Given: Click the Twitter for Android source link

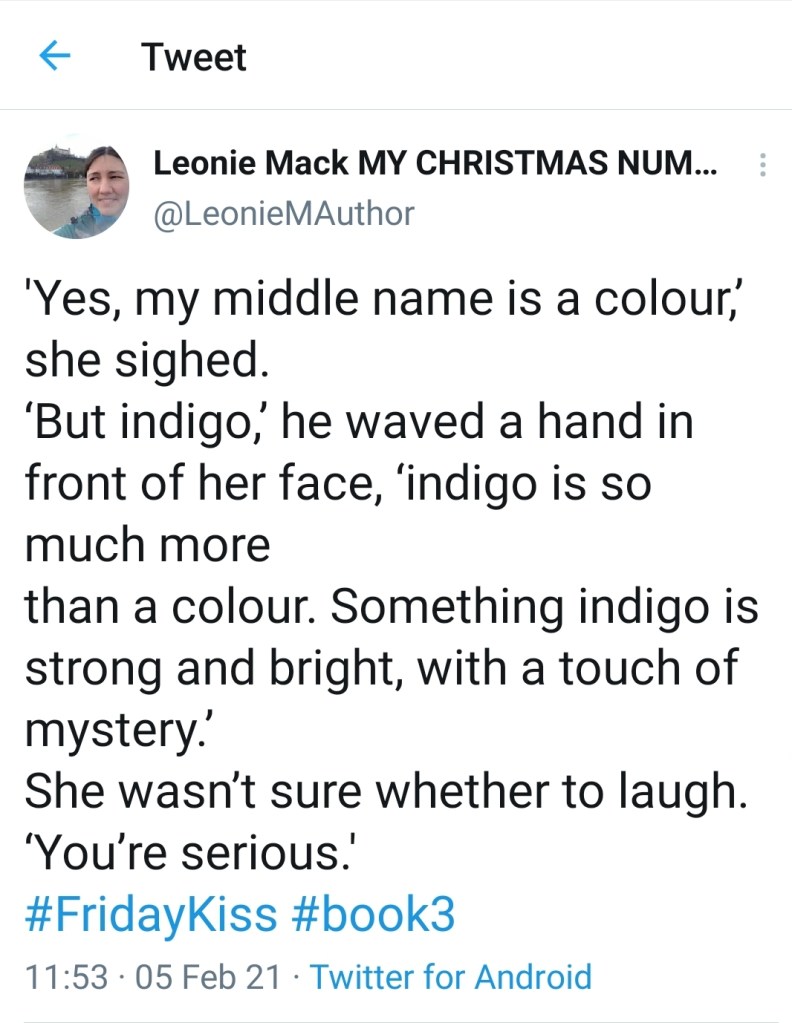Looking at the screenshot, I should pos(451,976).
